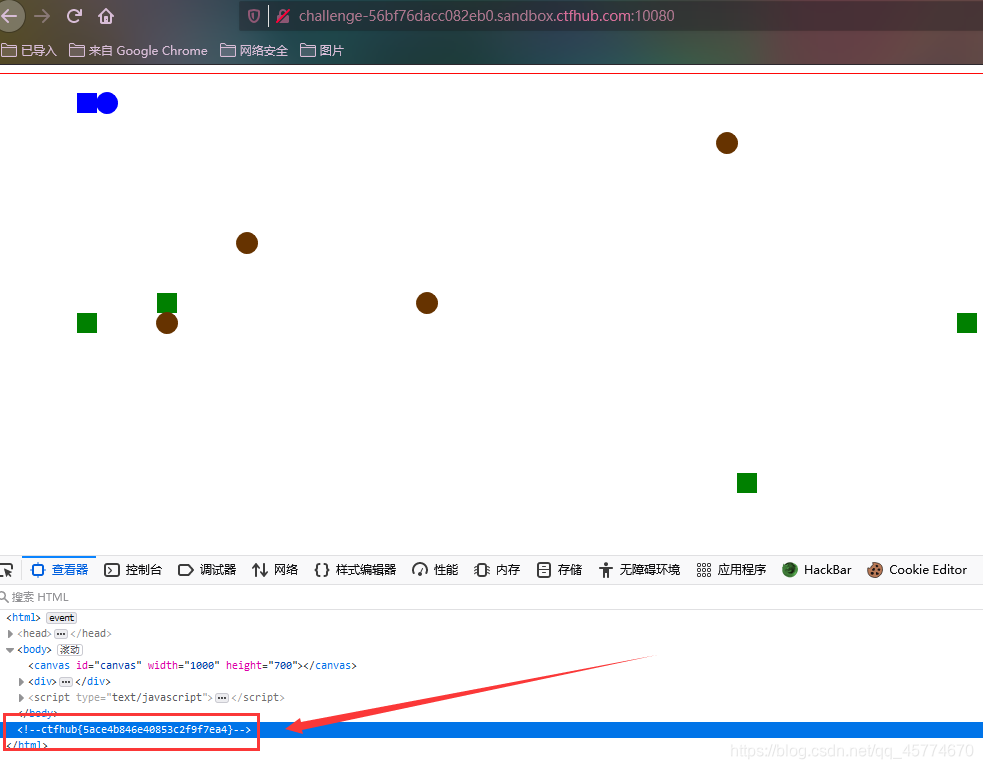
Task: Click the insecure connection lock icon
Action: [283, 16]
